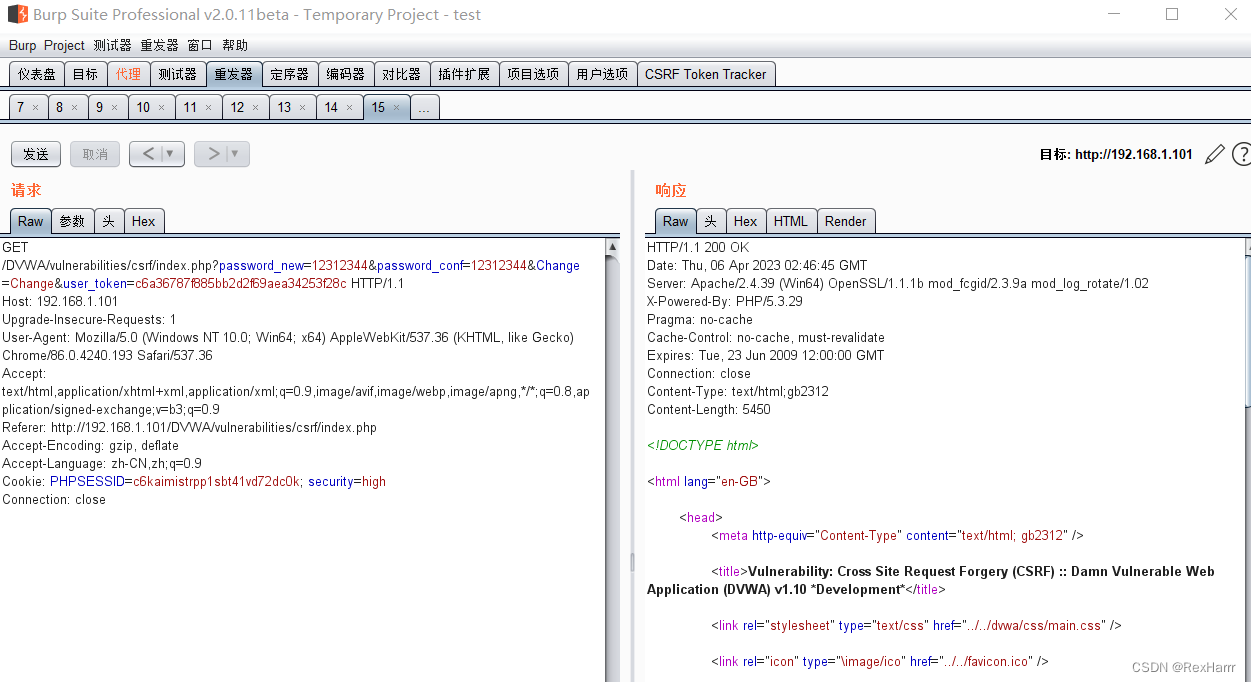The height and width of the screenshot is (682, 1251).
Task: Click the Server: Apache header line in the response
Action: 898,283
